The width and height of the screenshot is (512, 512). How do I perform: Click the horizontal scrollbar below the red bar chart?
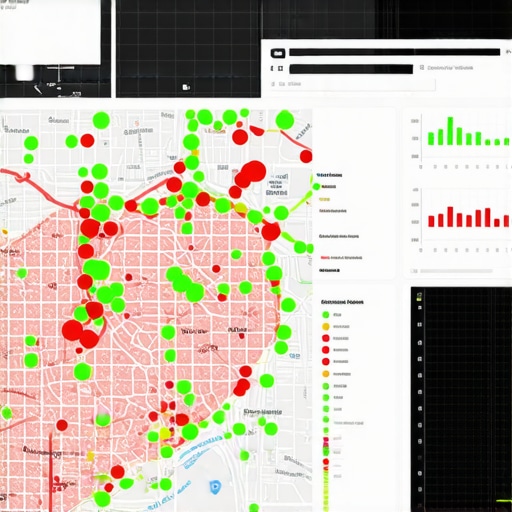tap(456, 271)
